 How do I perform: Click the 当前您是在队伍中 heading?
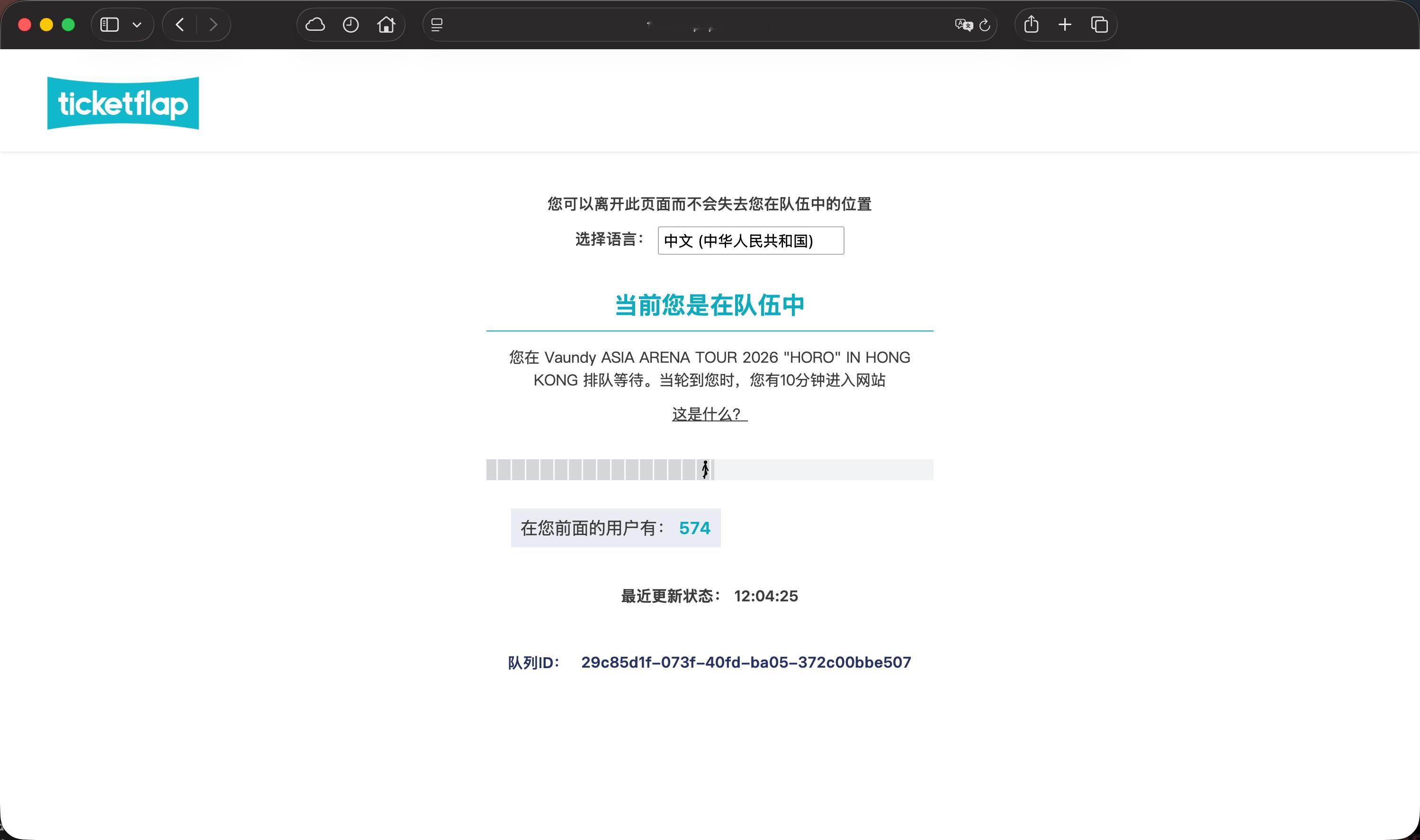710,305
